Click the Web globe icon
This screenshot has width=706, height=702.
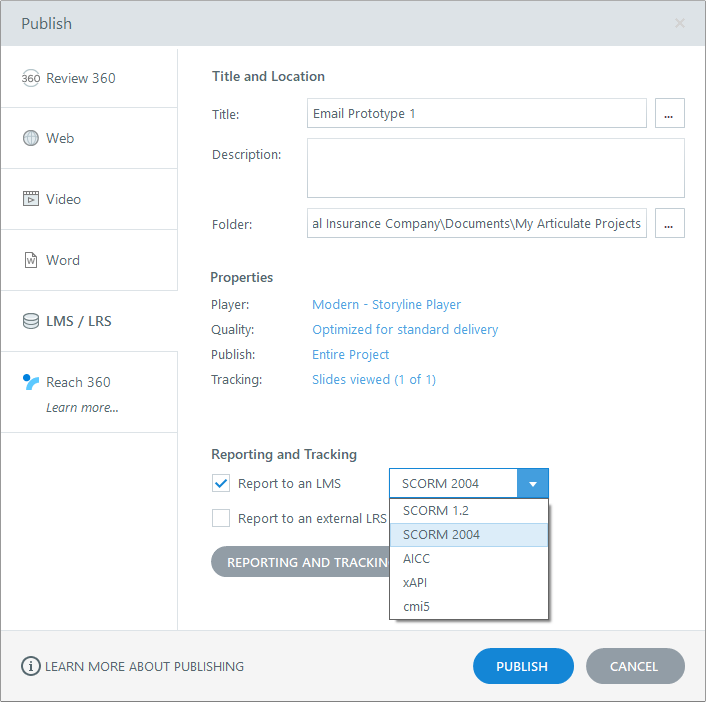31,138
